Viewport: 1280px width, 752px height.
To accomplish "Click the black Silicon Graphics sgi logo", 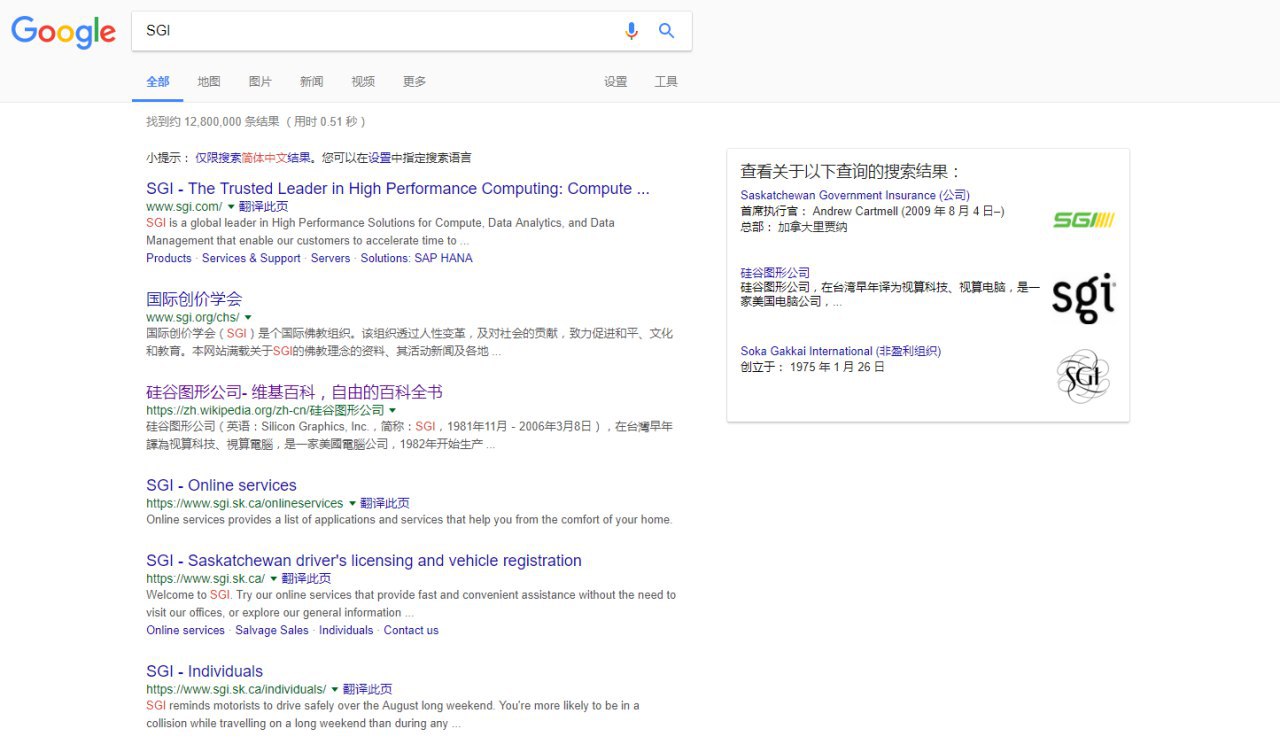I will tap(1084, 297).
